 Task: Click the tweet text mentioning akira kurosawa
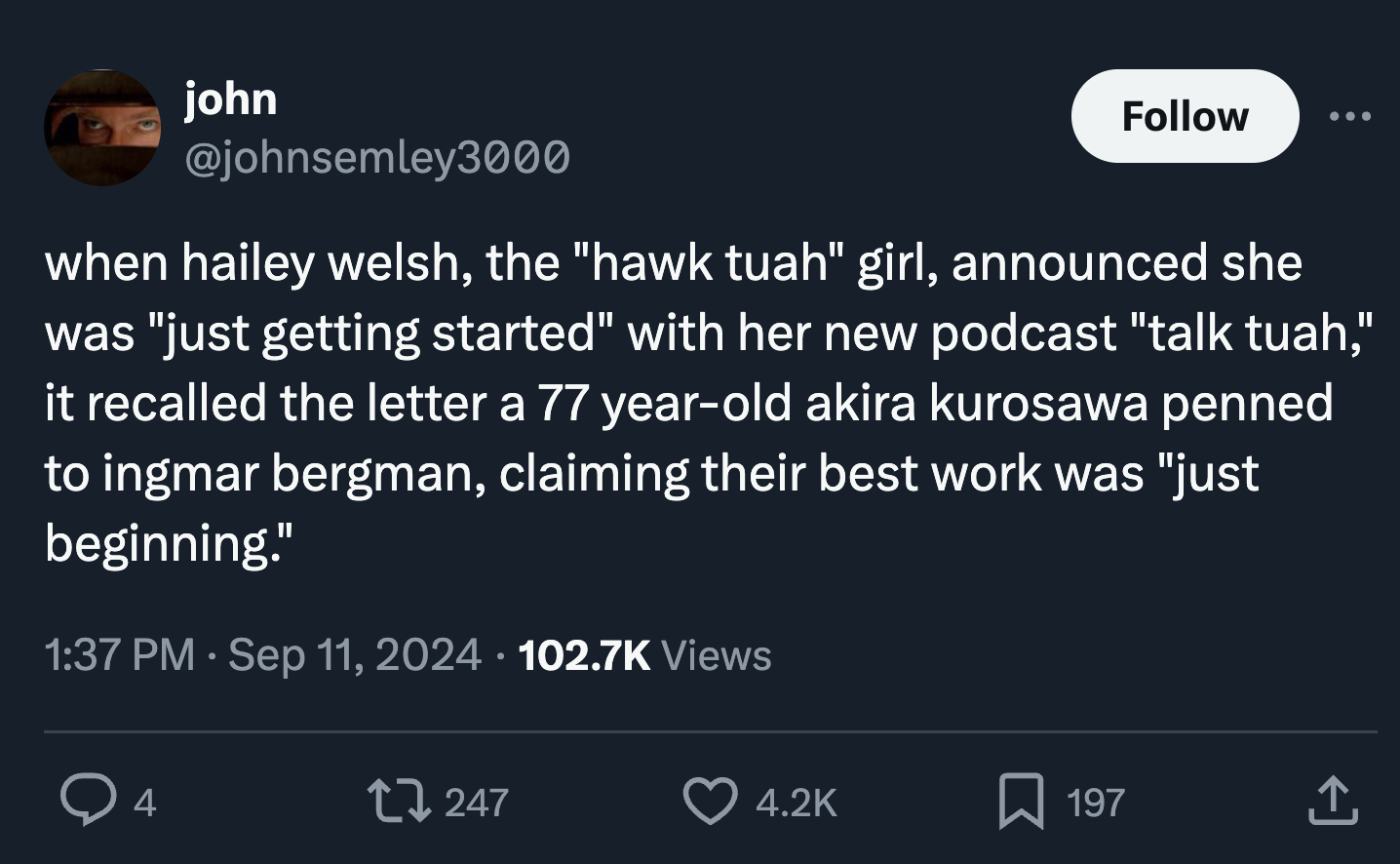point(985,403)
